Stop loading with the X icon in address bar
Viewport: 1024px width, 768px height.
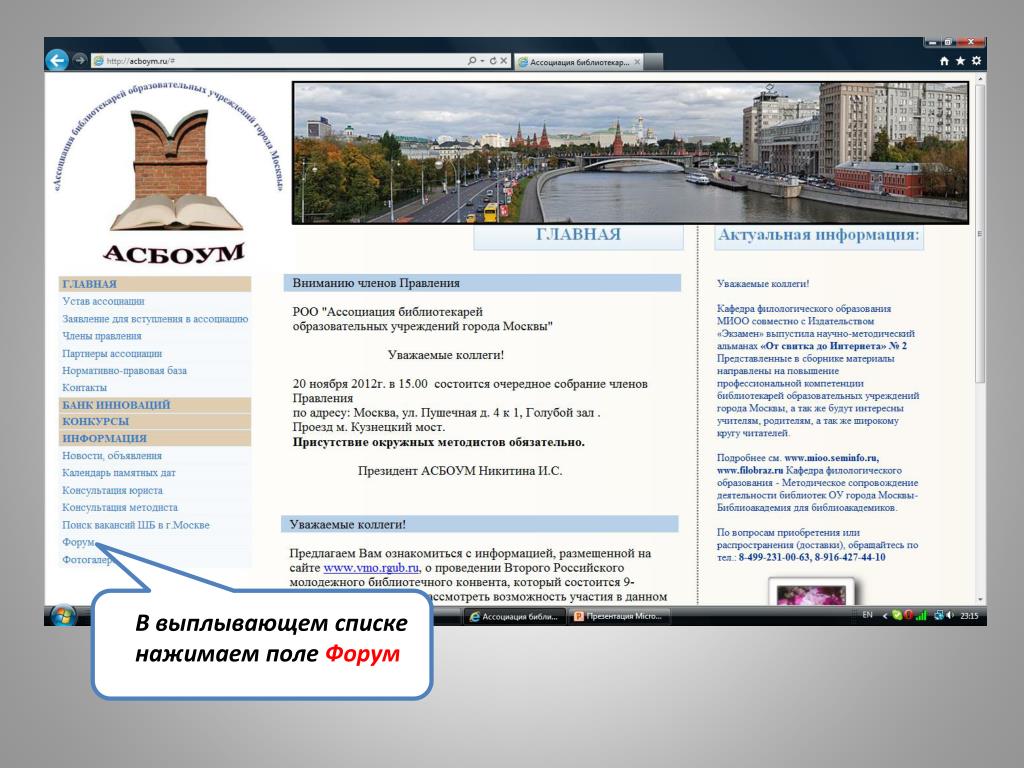[x=504, y=61]
